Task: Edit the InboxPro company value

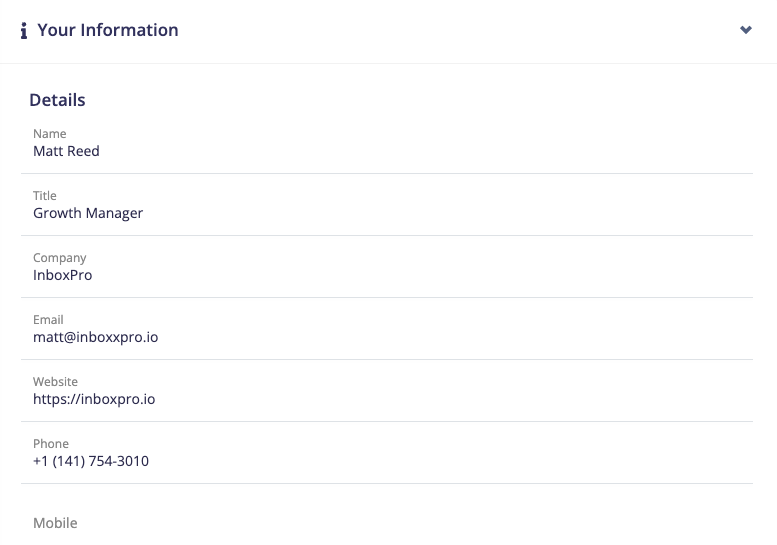Action: pos(62,275)
